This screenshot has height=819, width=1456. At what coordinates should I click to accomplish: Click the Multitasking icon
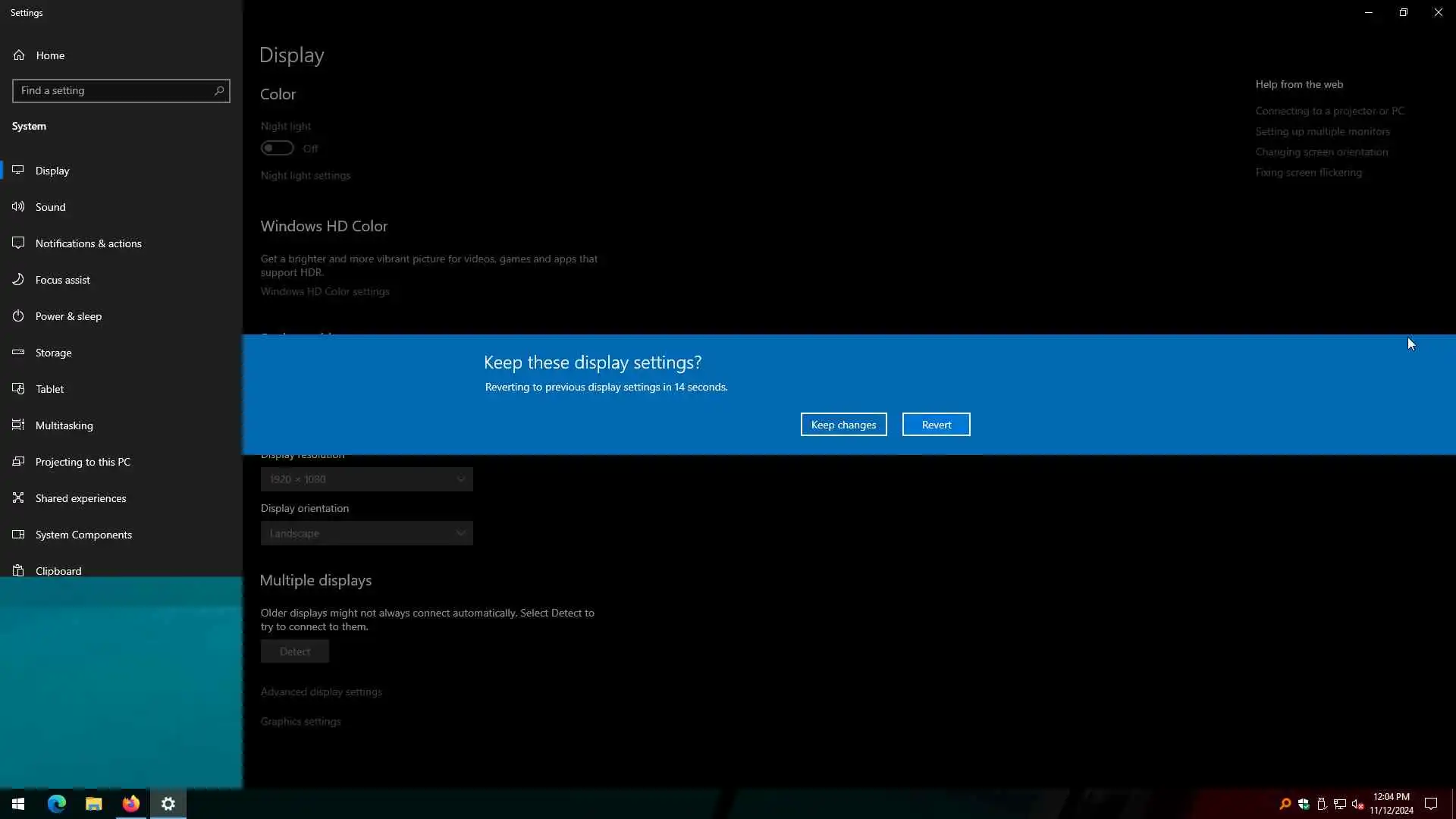pos(18,425)
